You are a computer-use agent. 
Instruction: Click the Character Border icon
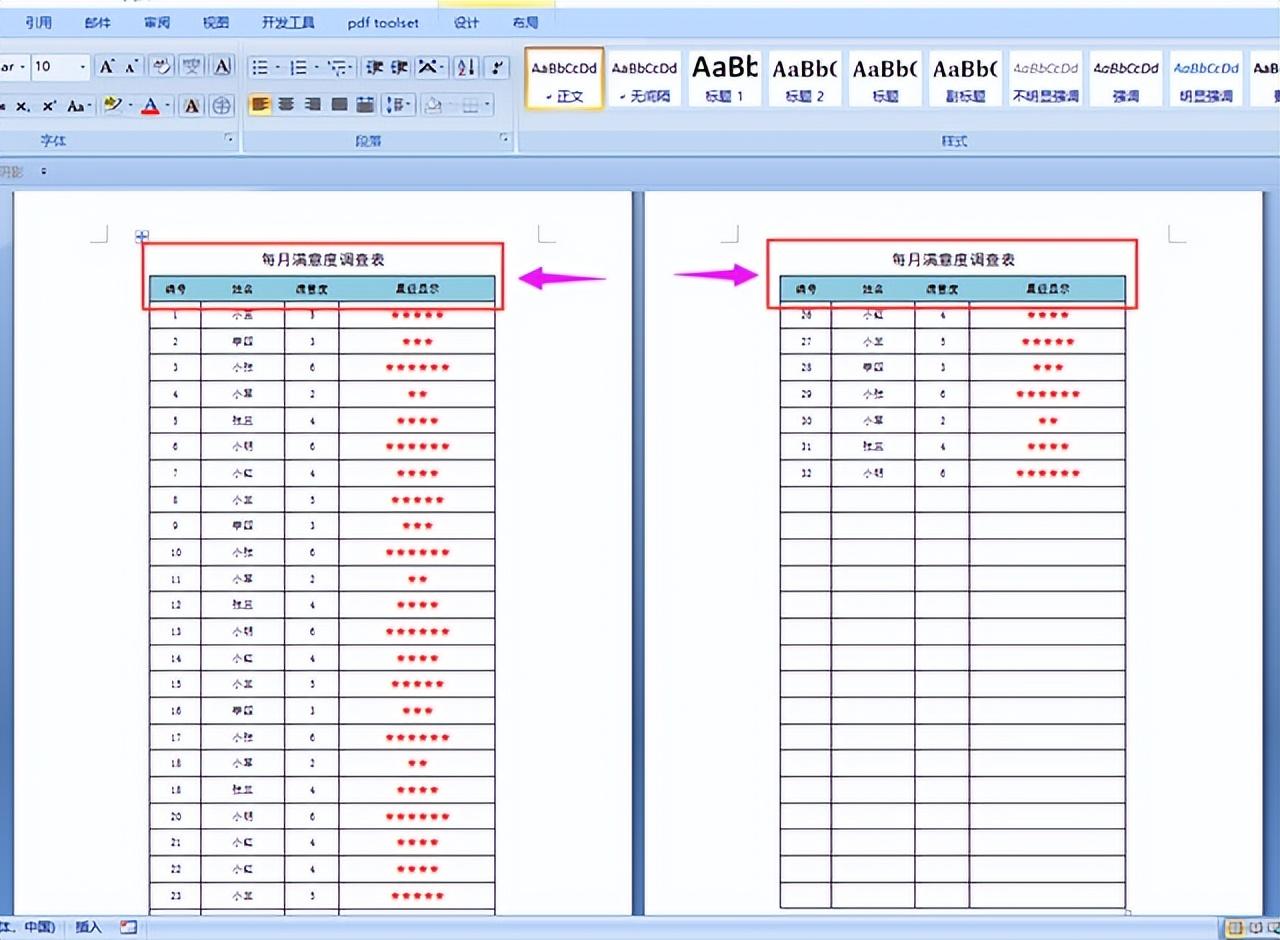(x=223, y=68)
